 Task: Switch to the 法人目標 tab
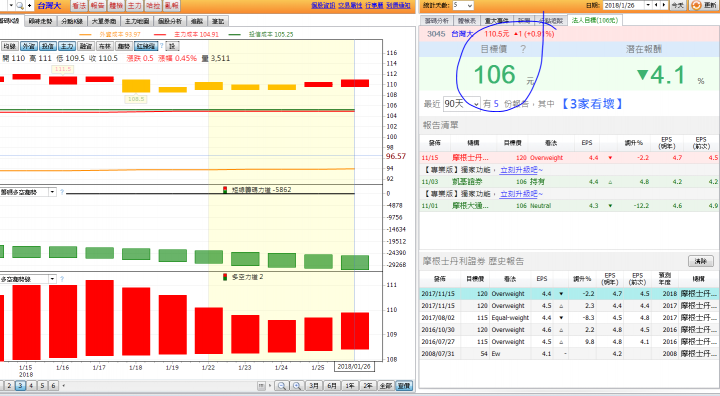tap(595, 20)
